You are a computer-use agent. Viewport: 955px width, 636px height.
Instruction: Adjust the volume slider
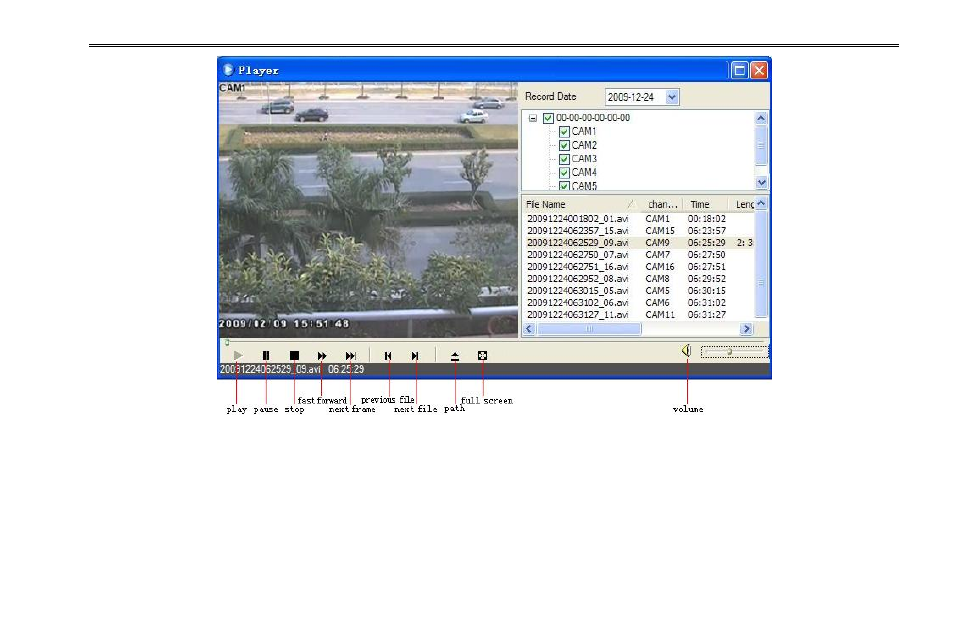735,352
